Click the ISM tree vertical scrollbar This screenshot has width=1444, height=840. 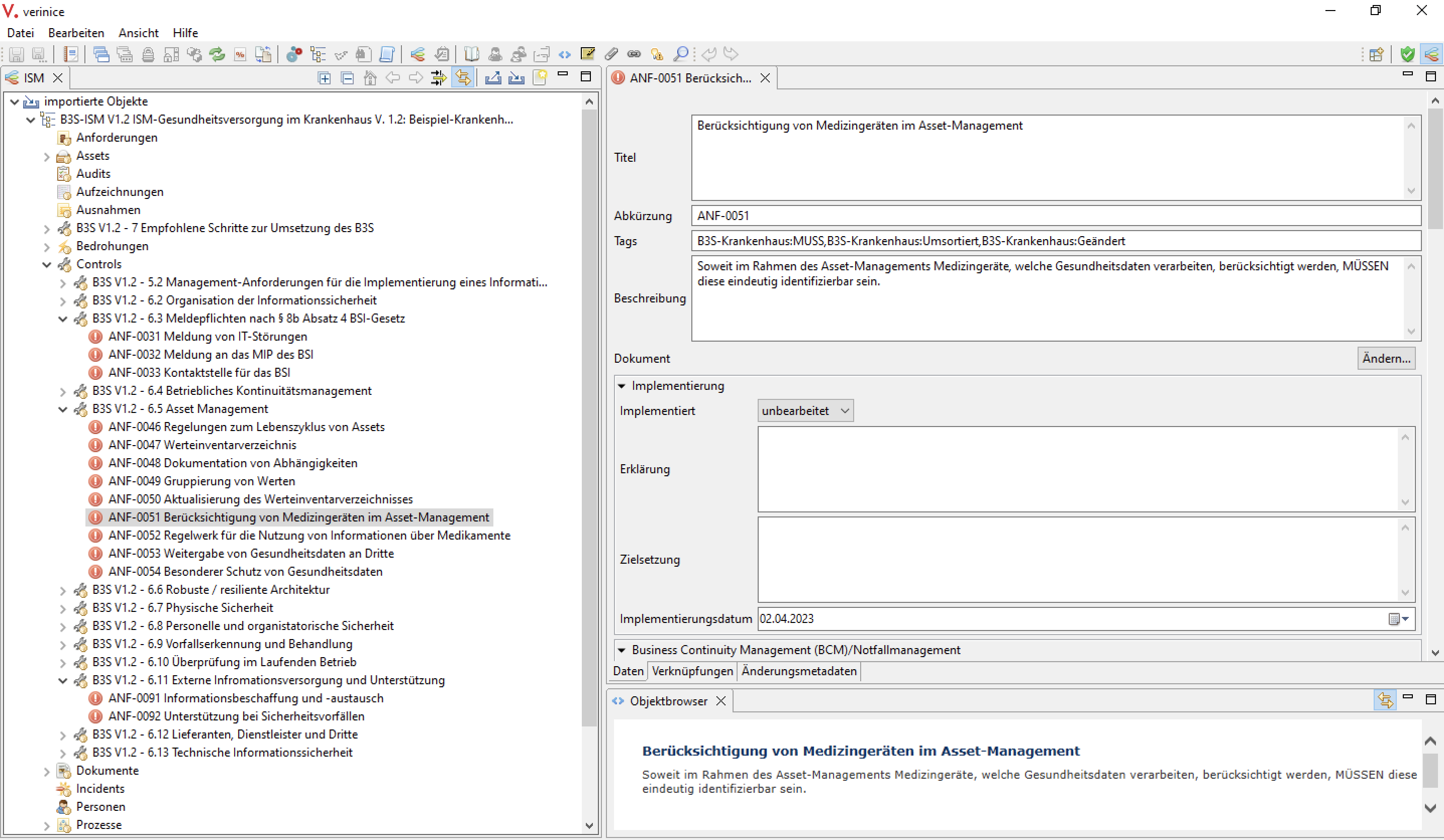(589, 418)
